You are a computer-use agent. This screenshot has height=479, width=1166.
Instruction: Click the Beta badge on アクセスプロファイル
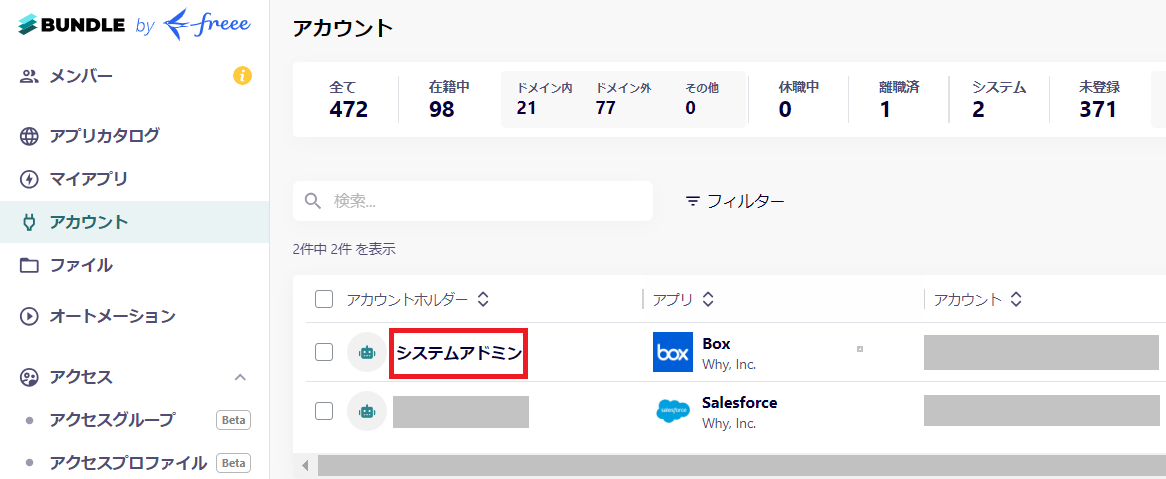(x=233, y=463)
